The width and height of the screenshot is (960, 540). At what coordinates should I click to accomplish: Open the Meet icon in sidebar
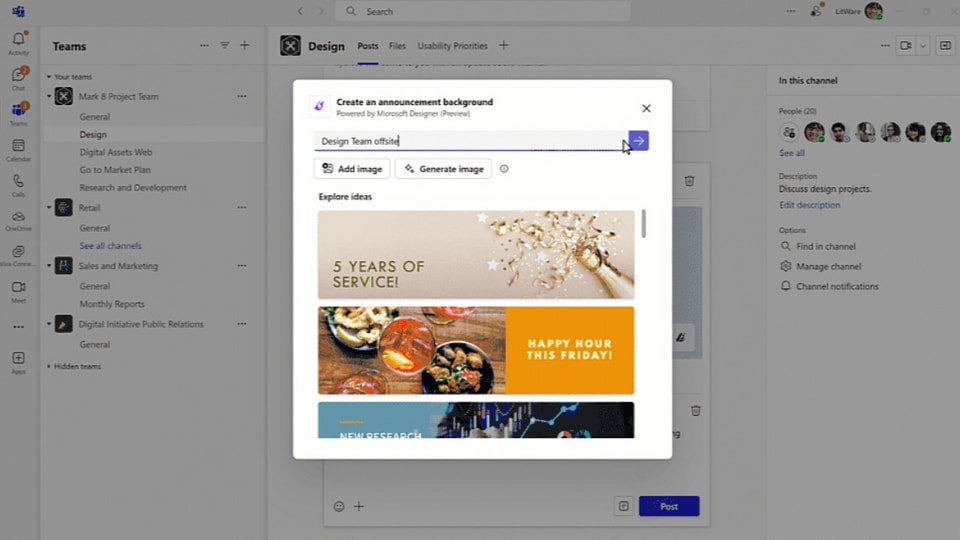18,291
